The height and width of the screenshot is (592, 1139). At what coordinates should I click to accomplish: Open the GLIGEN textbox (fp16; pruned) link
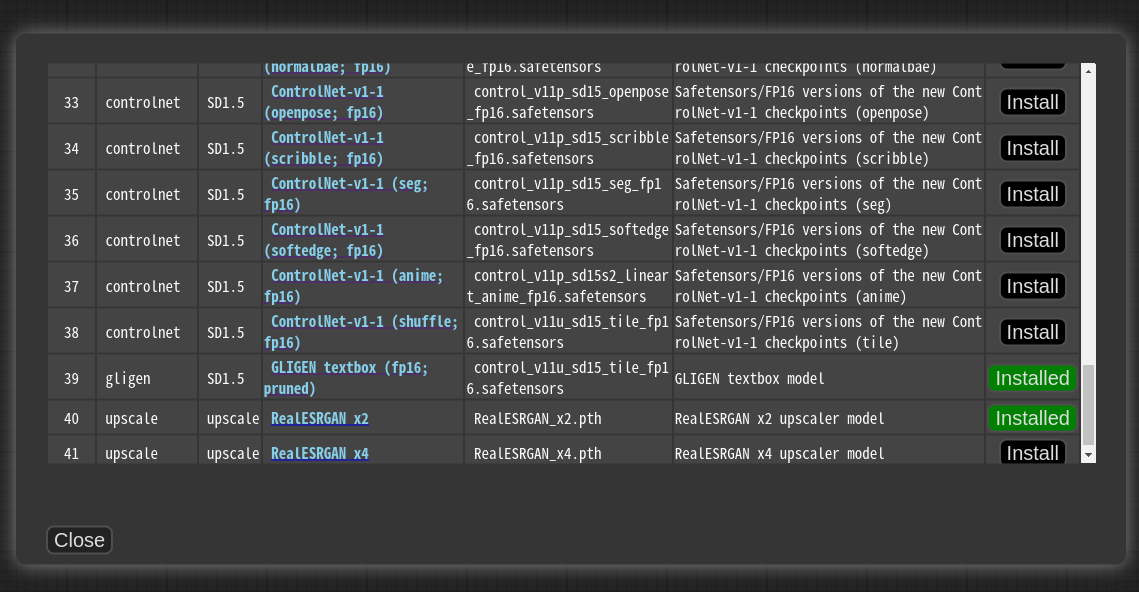coord(352,378)
